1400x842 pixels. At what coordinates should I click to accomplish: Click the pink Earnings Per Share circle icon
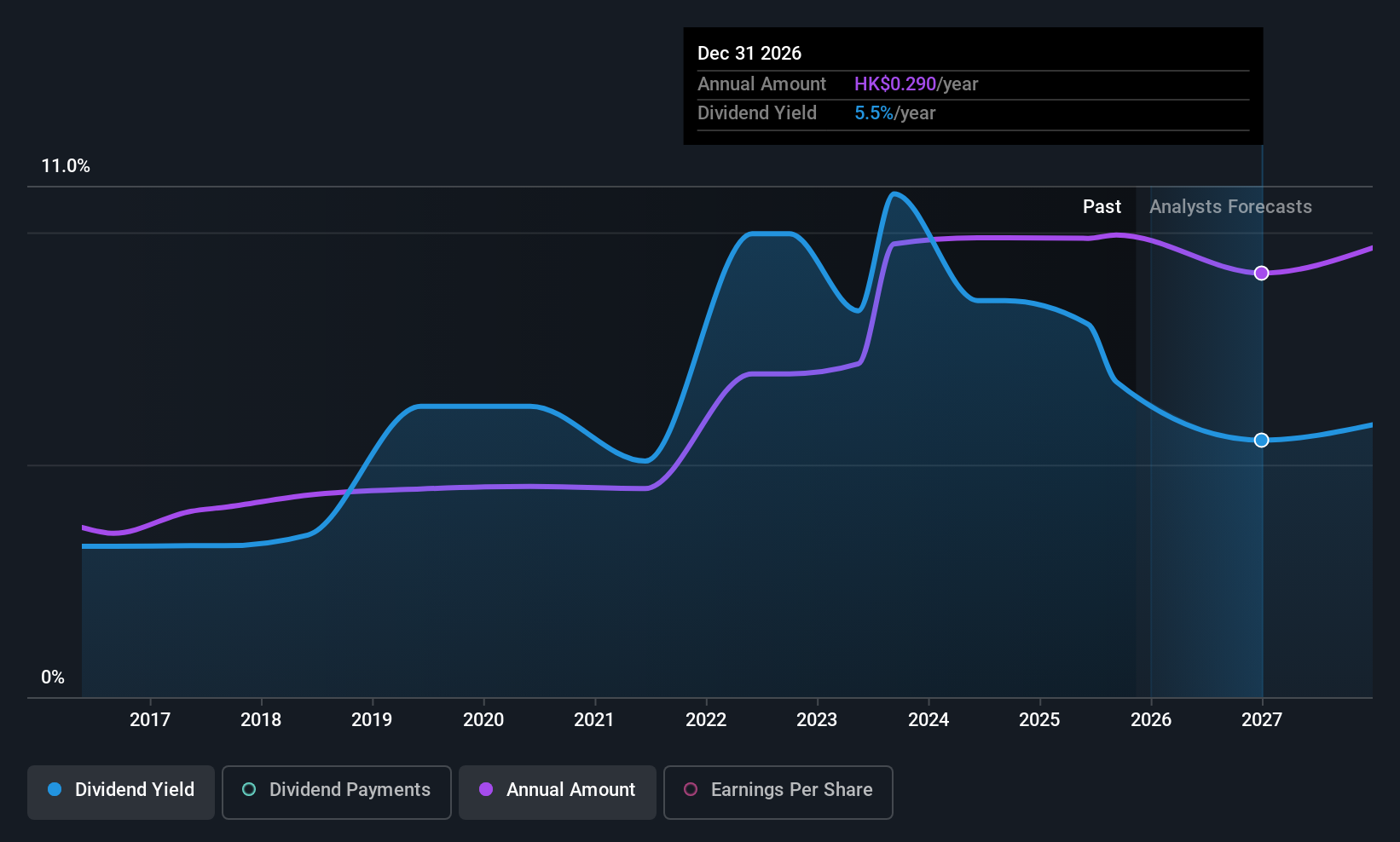(691, 789)
